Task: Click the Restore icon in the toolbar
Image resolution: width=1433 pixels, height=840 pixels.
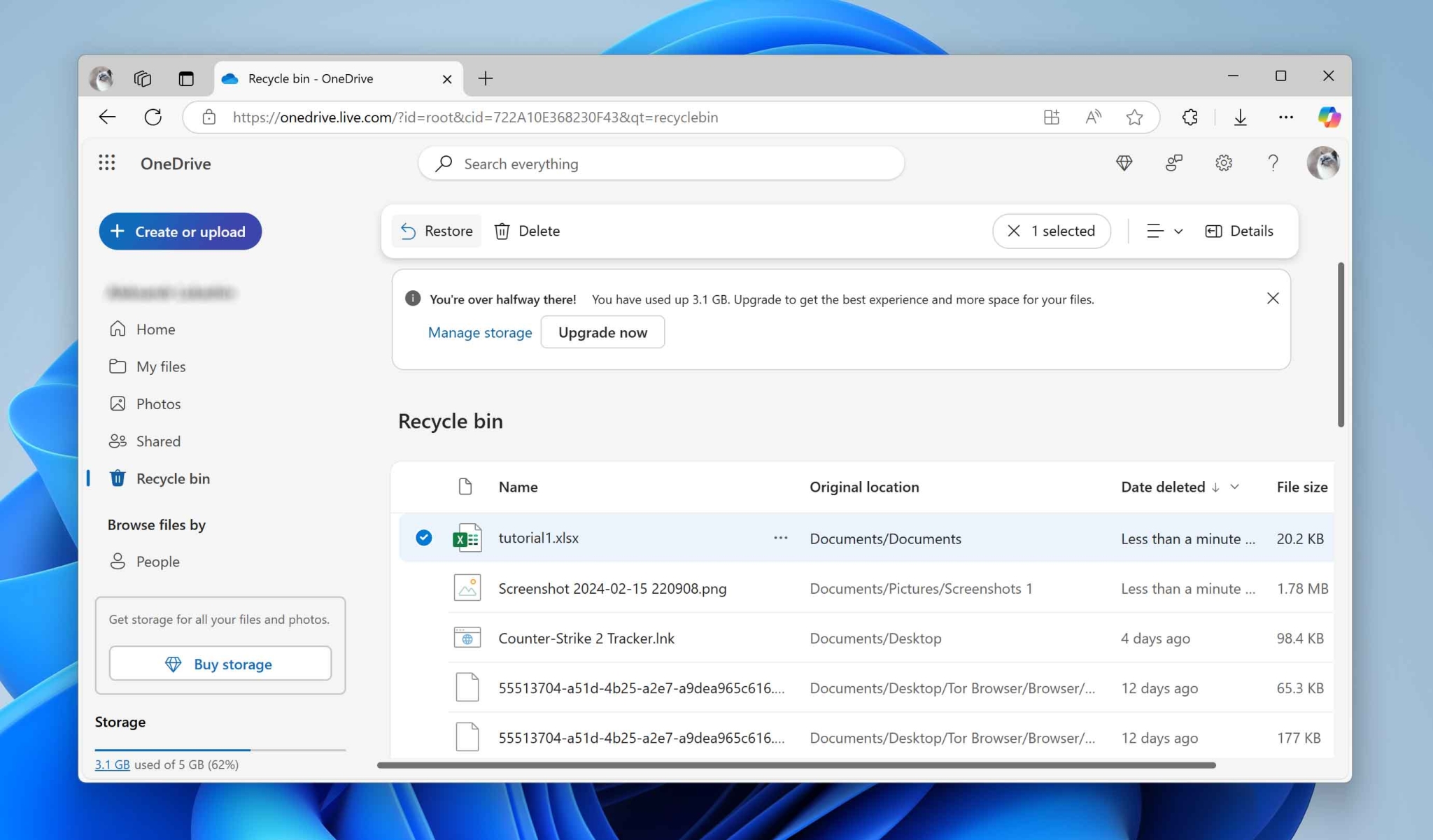Action: tap(408, 231)
